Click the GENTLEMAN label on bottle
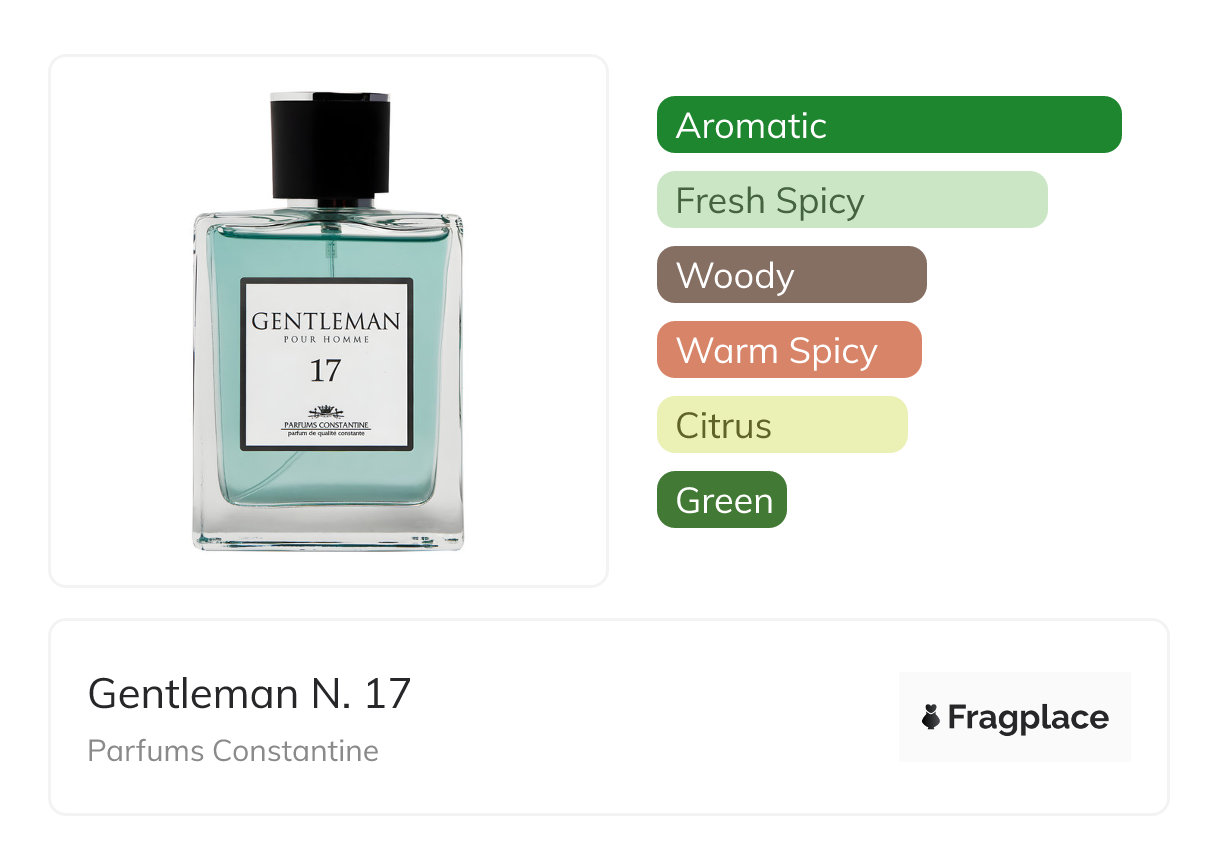Viewport: 1218px width, 864px height. pos(326,321)
